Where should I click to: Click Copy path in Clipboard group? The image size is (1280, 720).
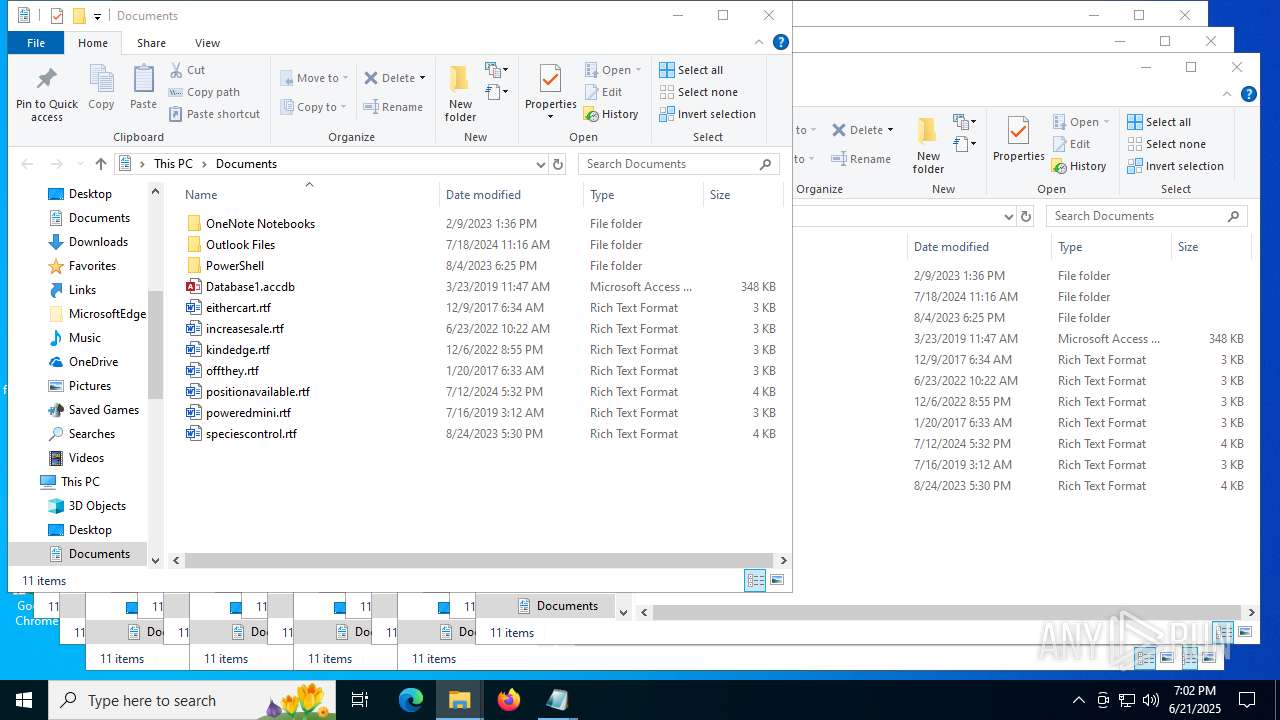point(204,92)
